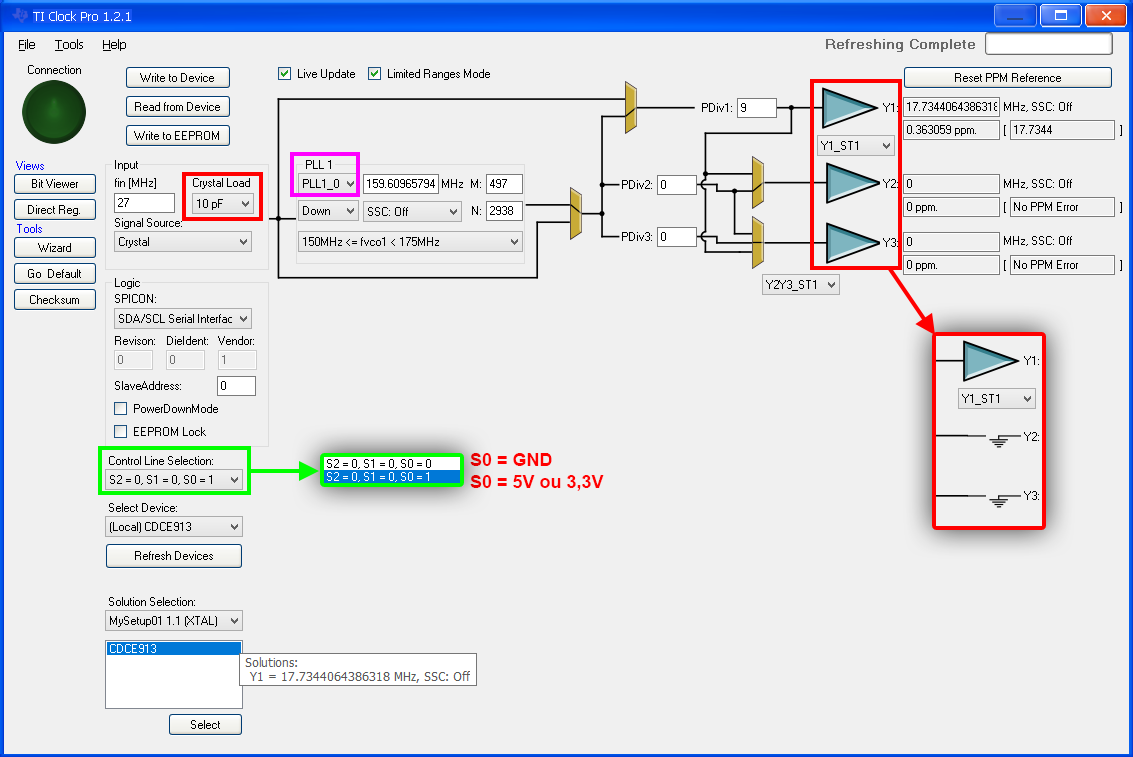
Task: Click the Y2 No PPM Error field
Action: tap(1062, 207)
